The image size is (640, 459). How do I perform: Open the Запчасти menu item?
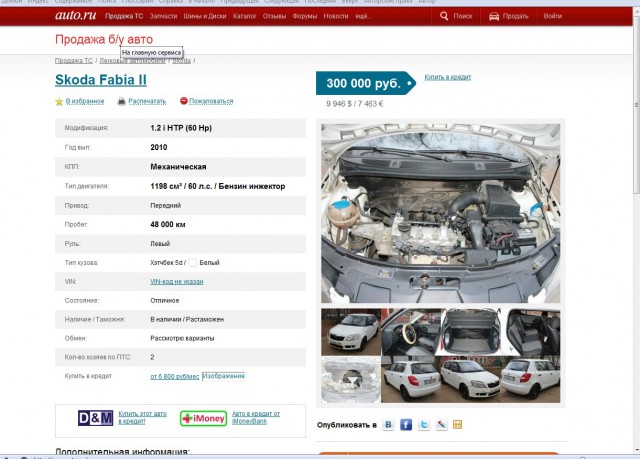[x=163, y=16]
